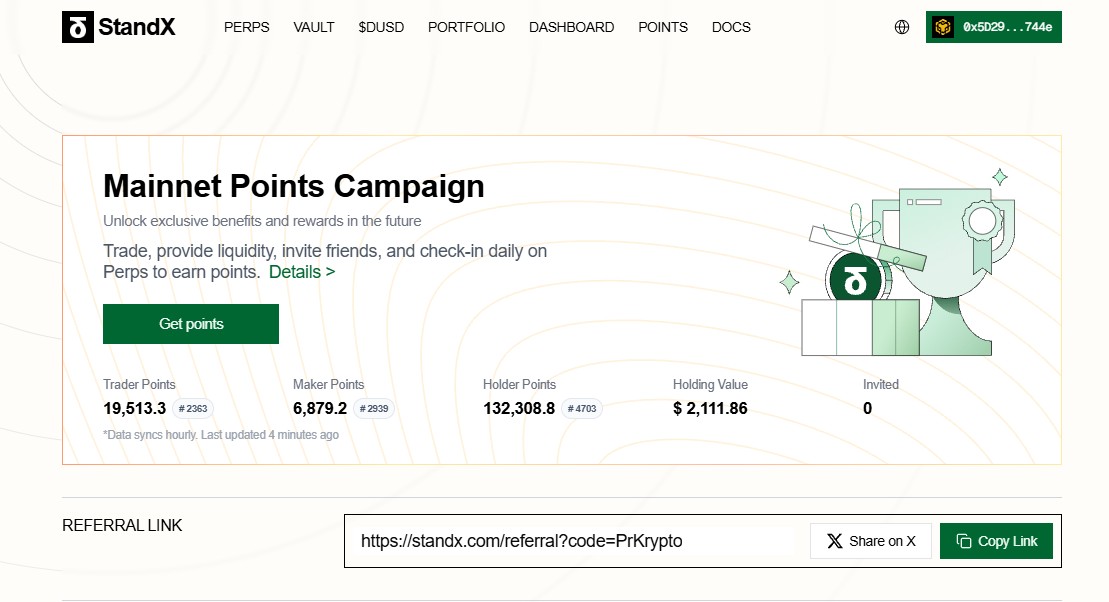Click the wallet avatar cube icon

coord(943,27)
